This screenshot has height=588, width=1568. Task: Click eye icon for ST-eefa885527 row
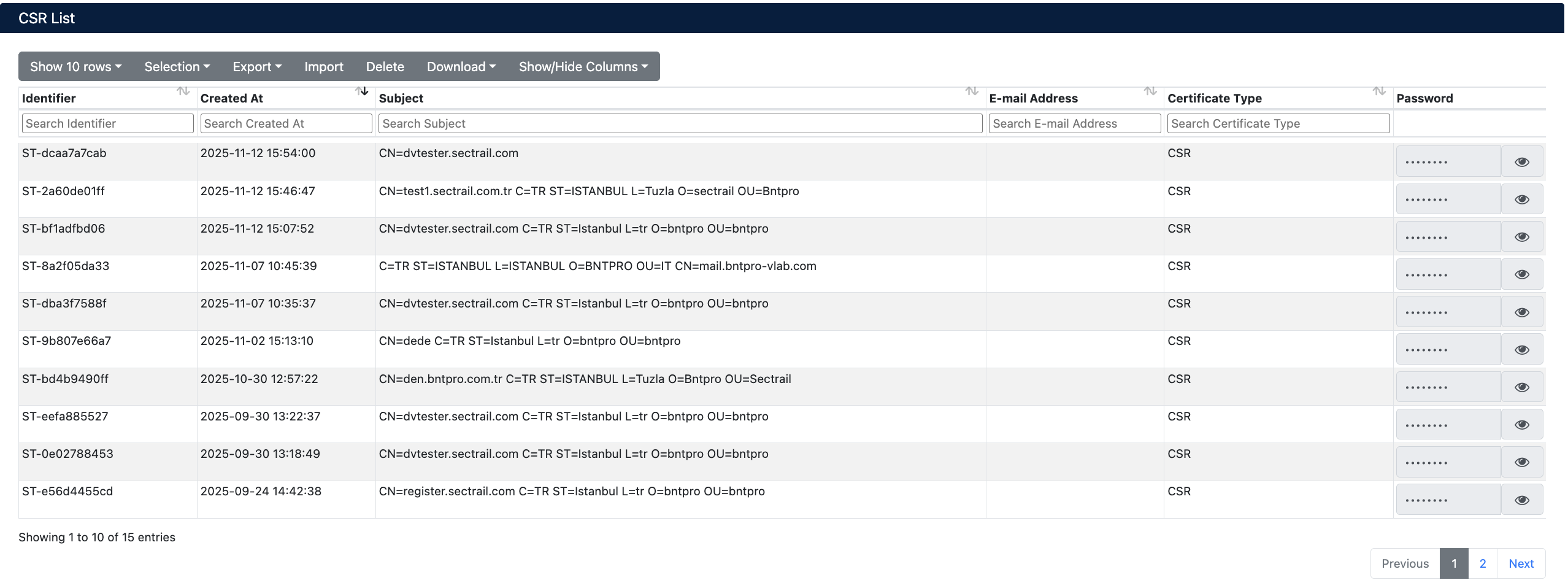(1521, 425)
